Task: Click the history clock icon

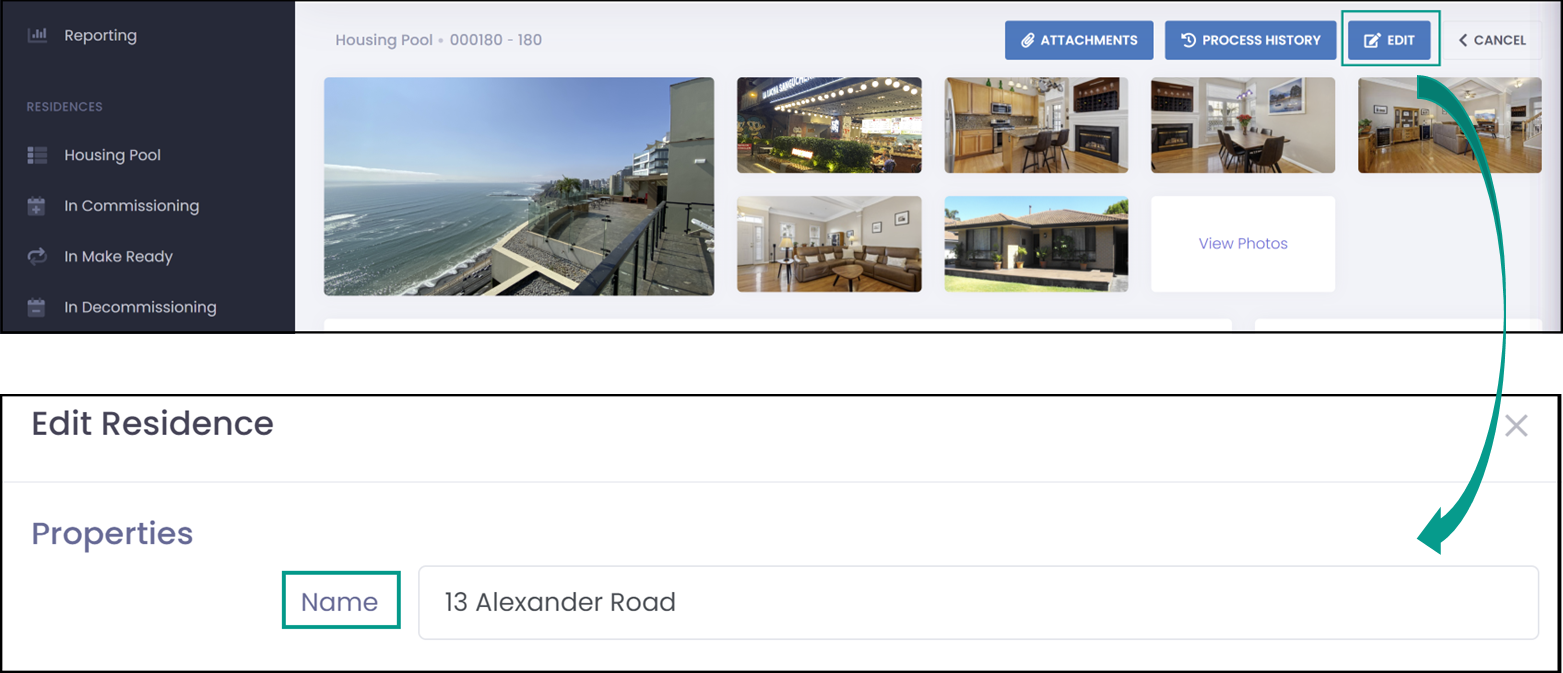Action: click(1188, 41)
